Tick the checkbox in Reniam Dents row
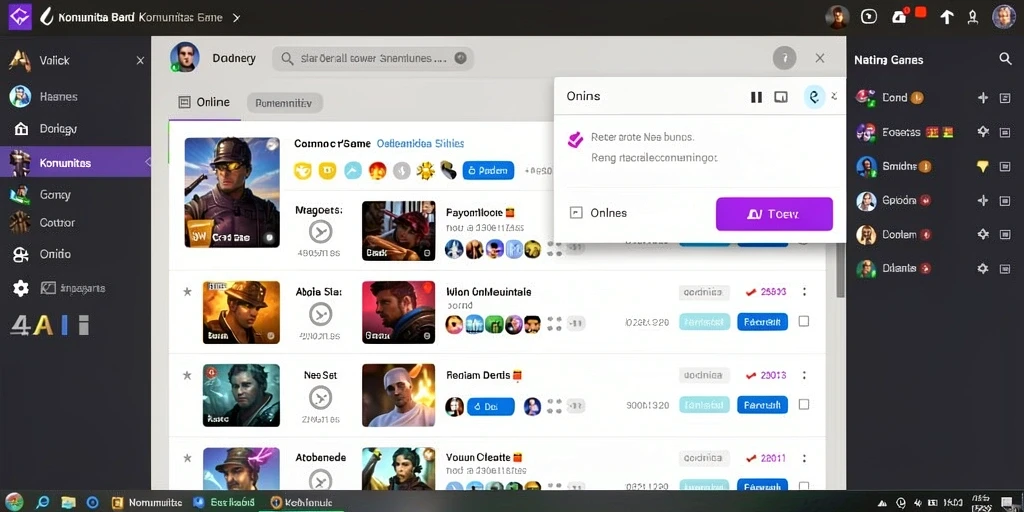The image size is (1024, 512). coord(804,405)
